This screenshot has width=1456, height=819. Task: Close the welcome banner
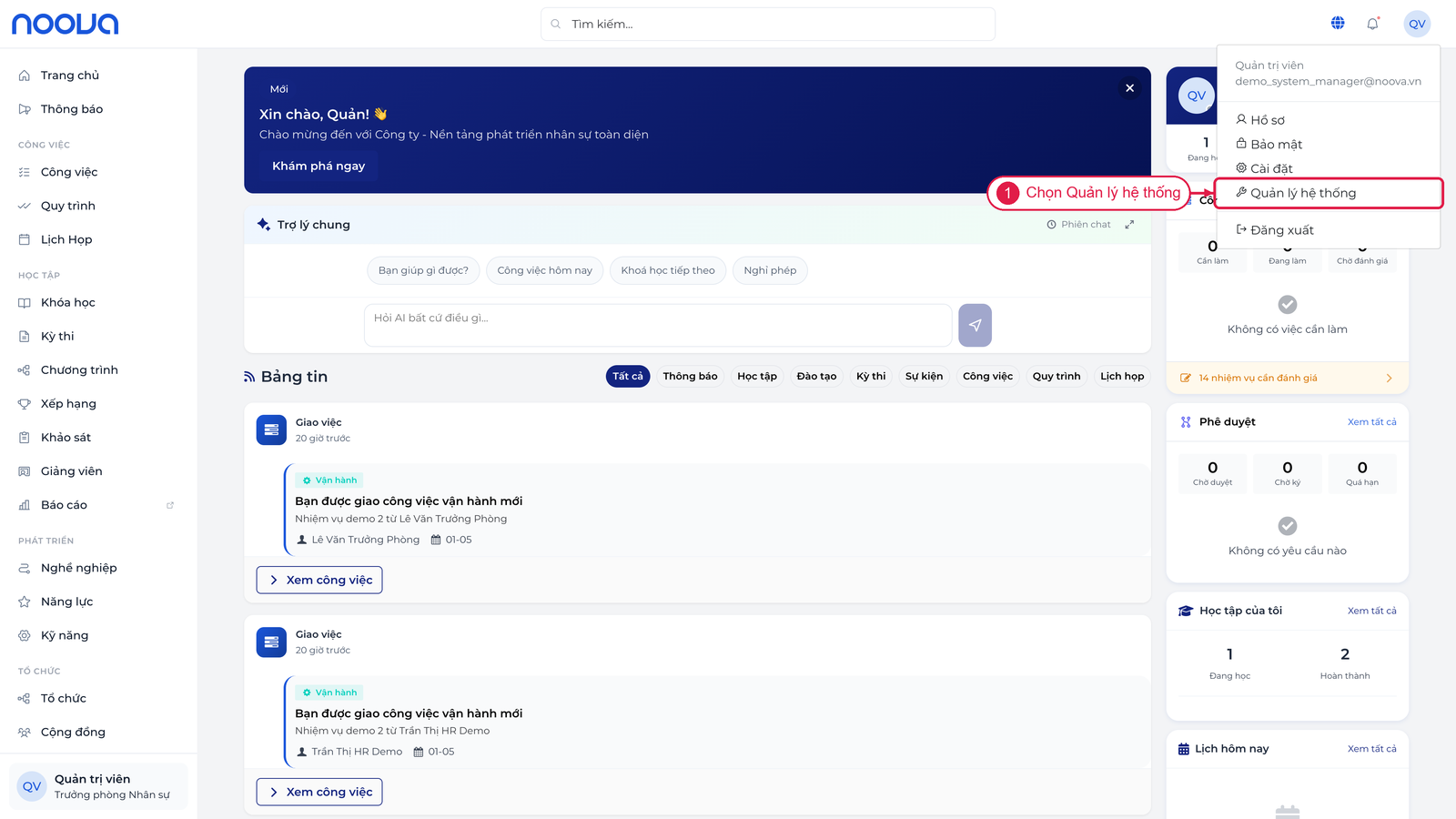coord(1129,88)
